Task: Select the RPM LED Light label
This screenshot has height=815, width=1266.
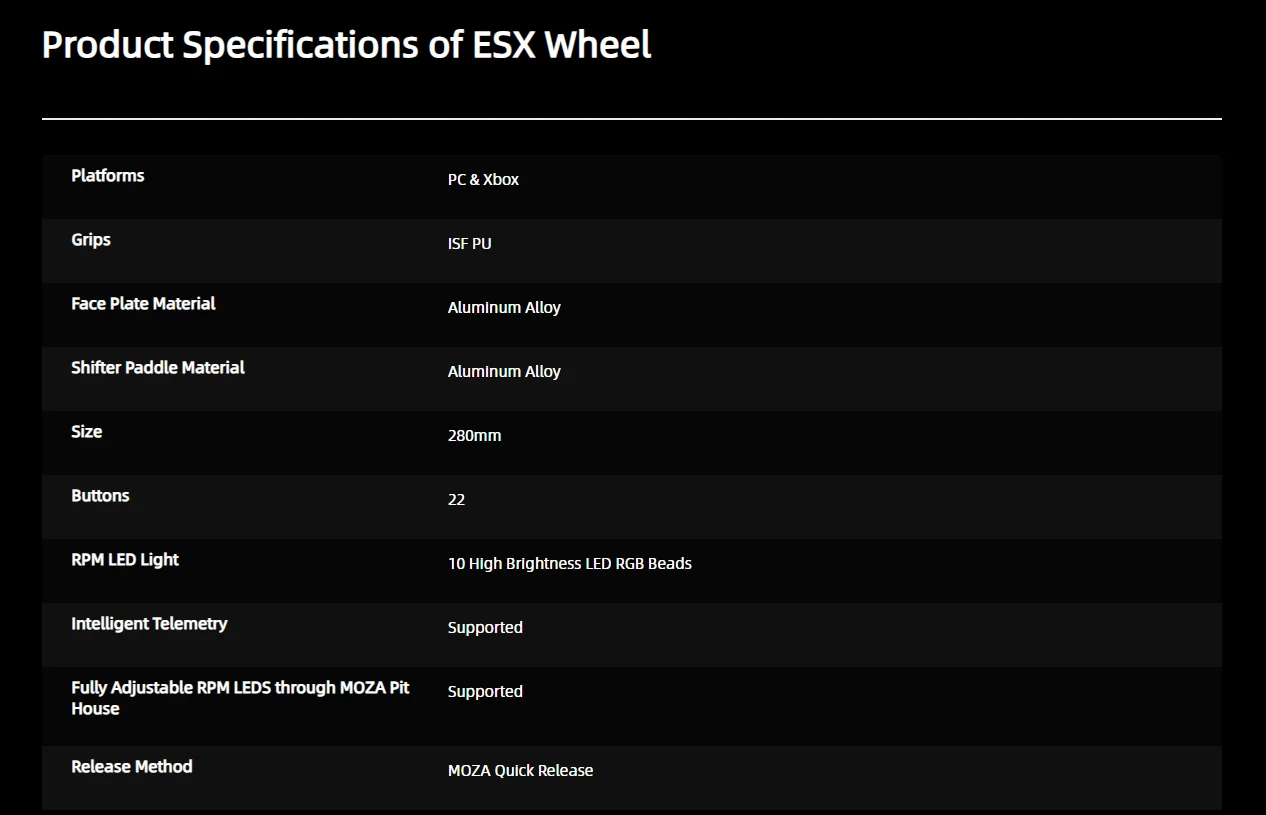Action: pos(125,560)
